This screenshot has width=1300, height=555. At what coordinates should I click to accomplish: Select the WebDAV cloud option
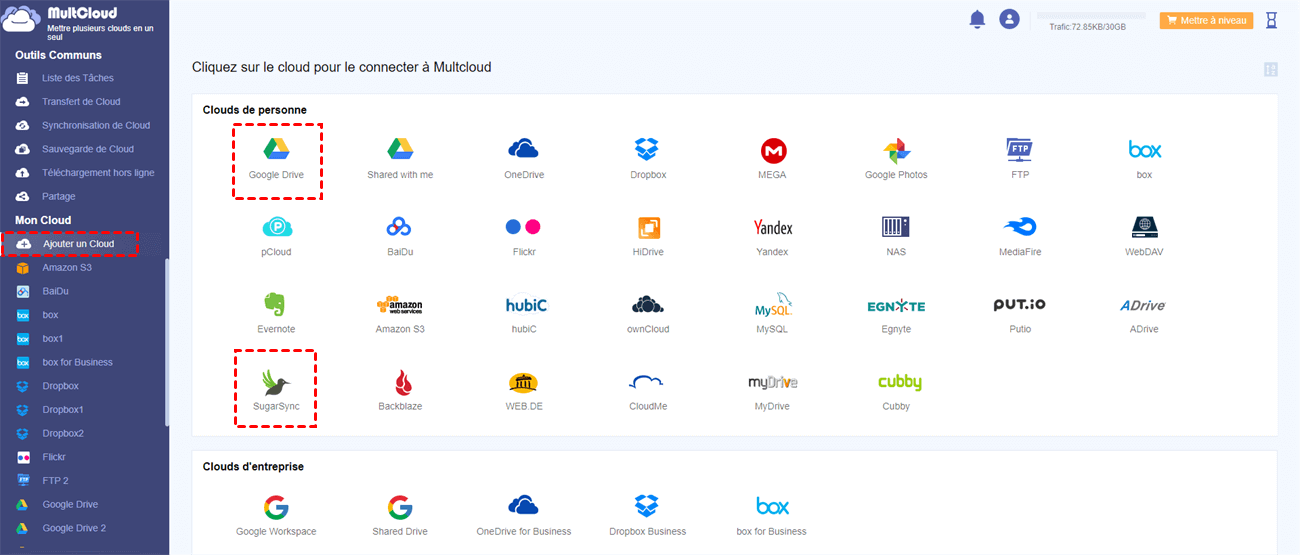coord(1144,228)
